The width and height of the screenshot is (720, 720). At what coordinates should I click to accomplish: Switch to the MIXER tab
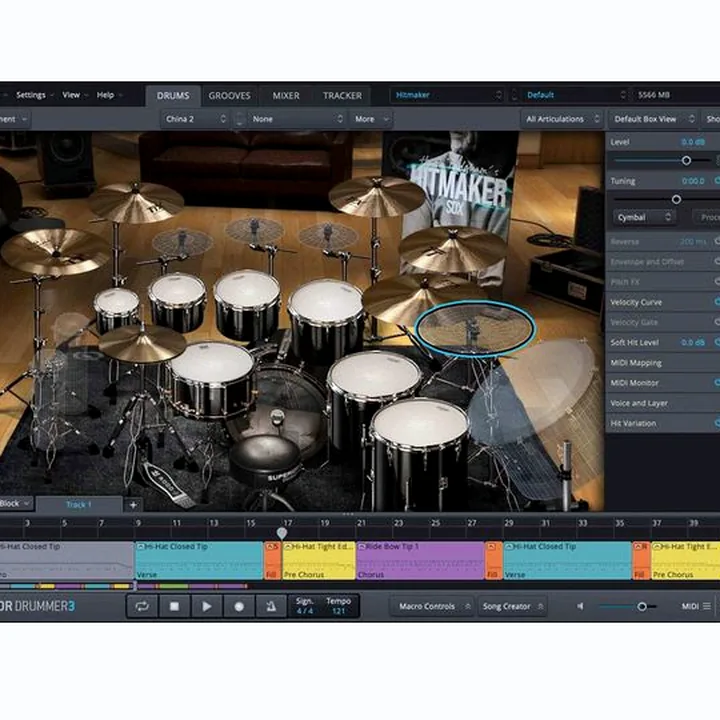pos(286,96)
